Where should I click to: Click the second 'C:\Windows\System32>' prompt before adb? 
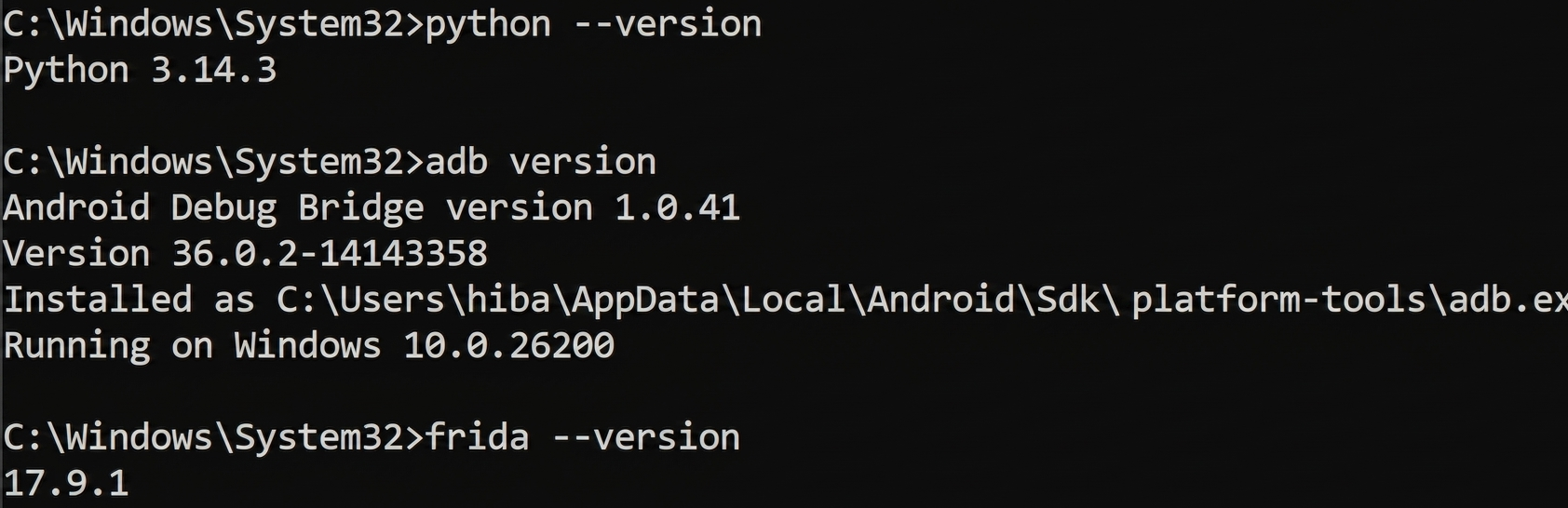214,162
